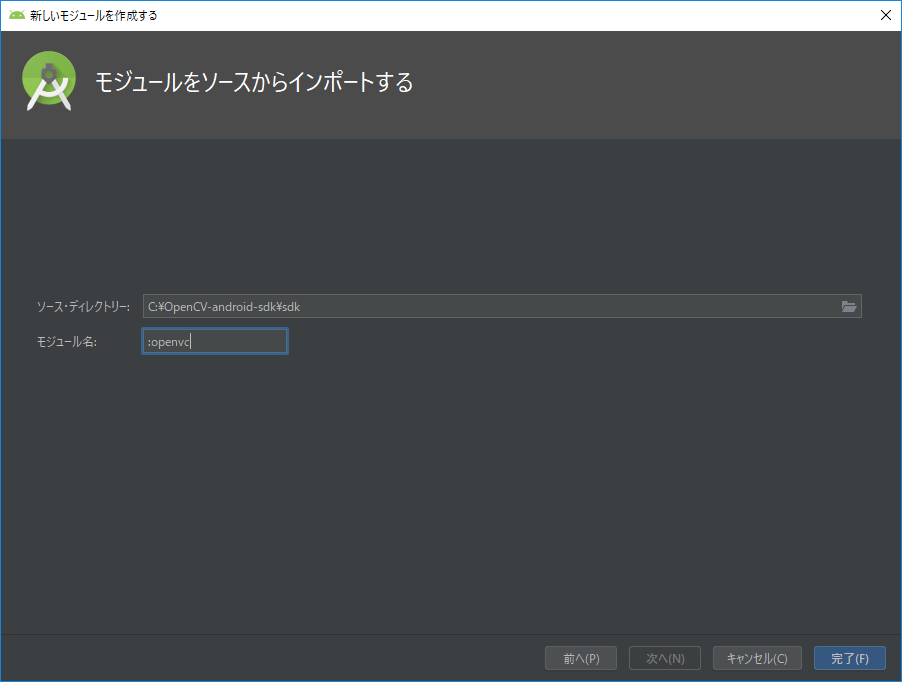The image size is (902, 682).
Task: Click the ソース・ディレクトリー label
Action: 83,307
